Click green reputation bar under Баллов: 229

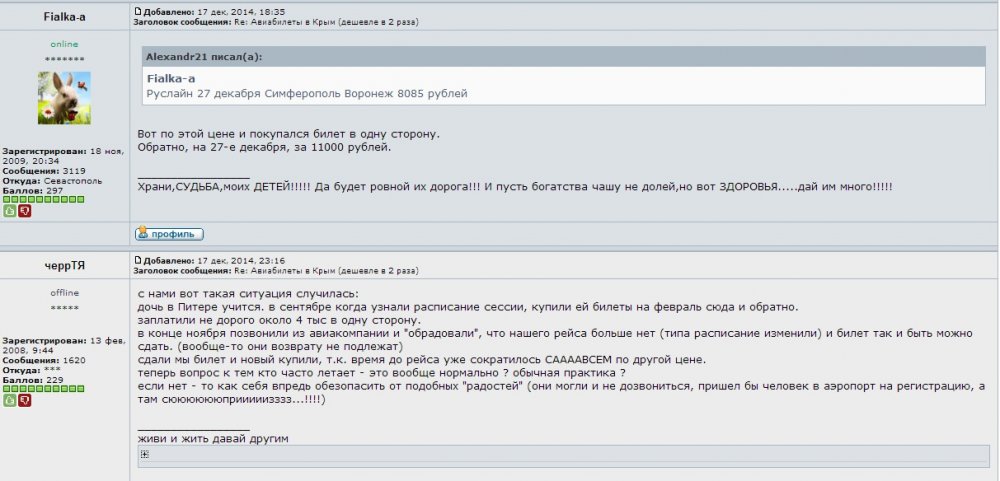43,388
